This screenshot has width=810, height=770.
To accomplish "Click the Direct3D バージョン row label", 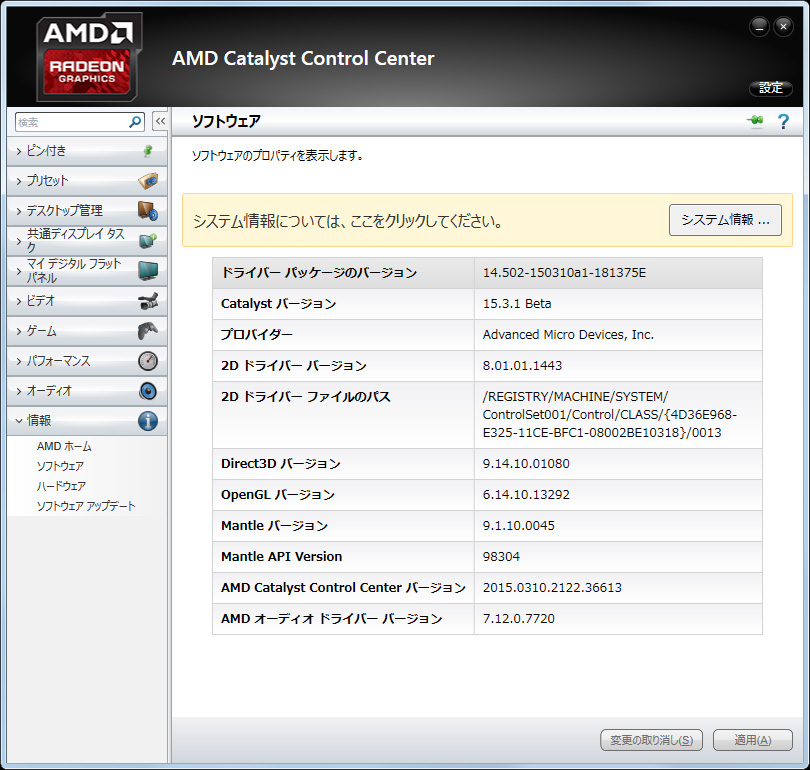I will coord(281,464).
